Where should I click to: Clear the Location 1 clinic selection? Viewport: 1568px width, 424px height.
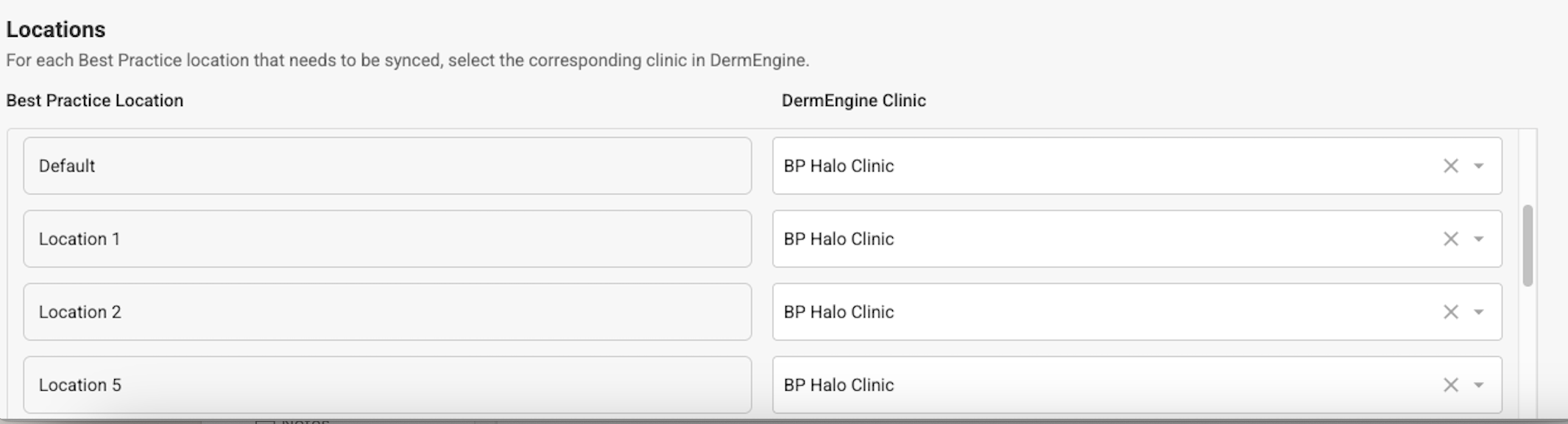click(1450, 239)
